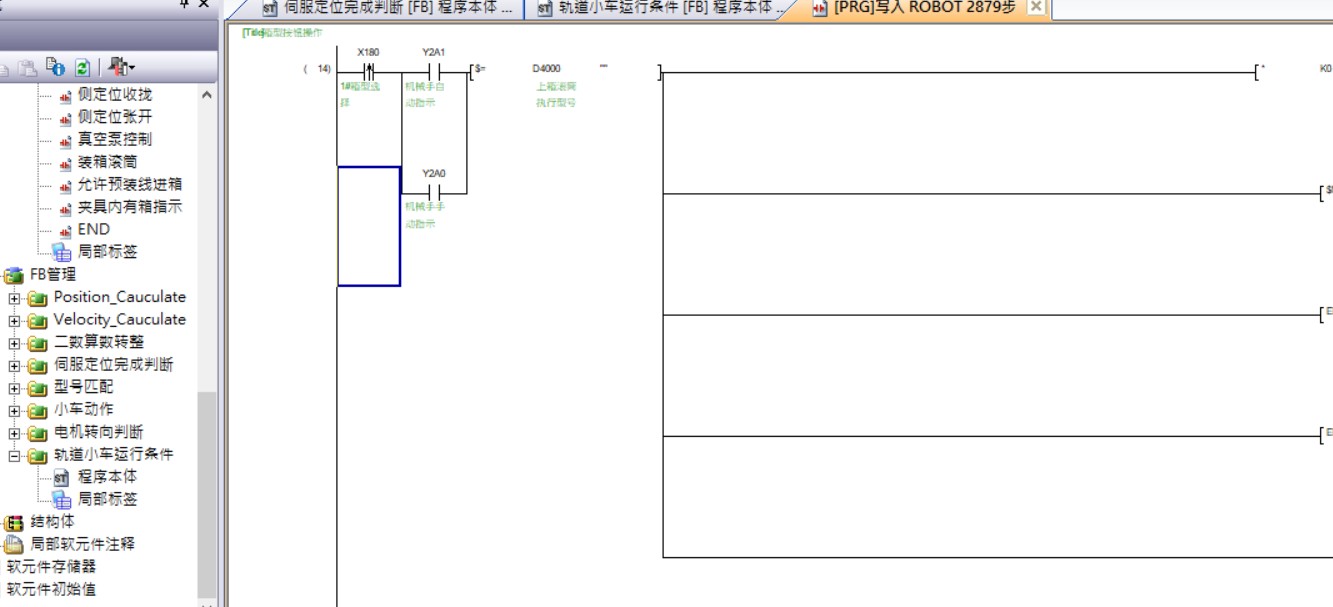Collapse the 轨道小车运行条件 folder
Image resolution: width=1333 pixels, height=607 pixels.
[x=15, y=456]
